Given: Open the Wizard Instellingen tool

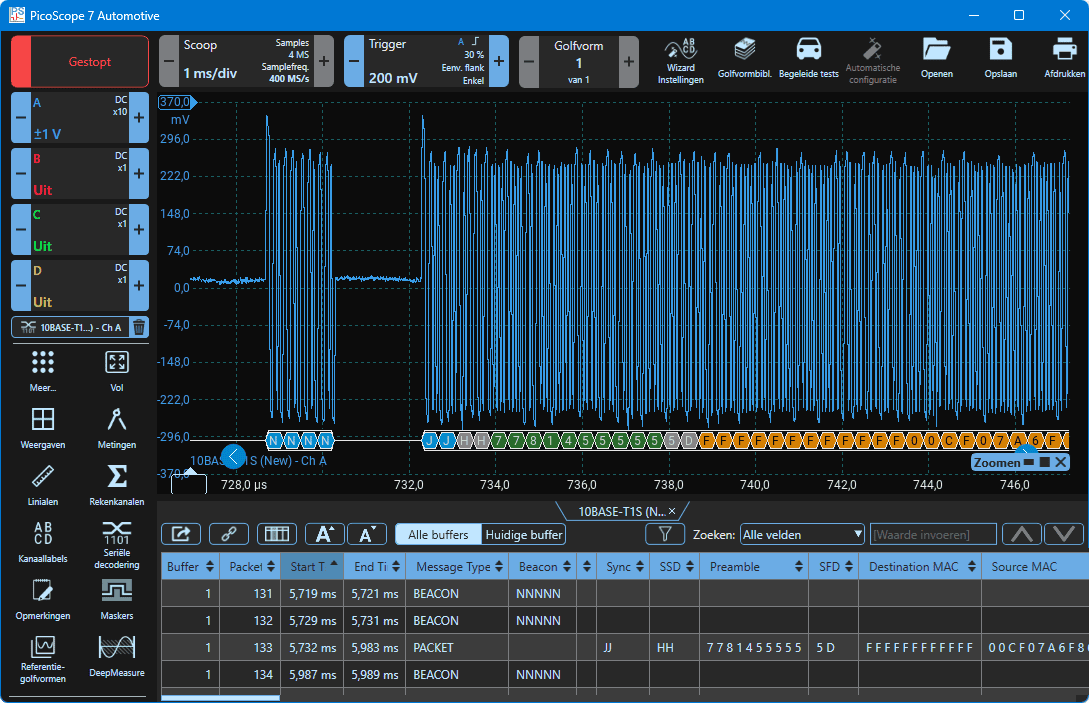Looking at the screenshot, I should (x=680, y=61).
